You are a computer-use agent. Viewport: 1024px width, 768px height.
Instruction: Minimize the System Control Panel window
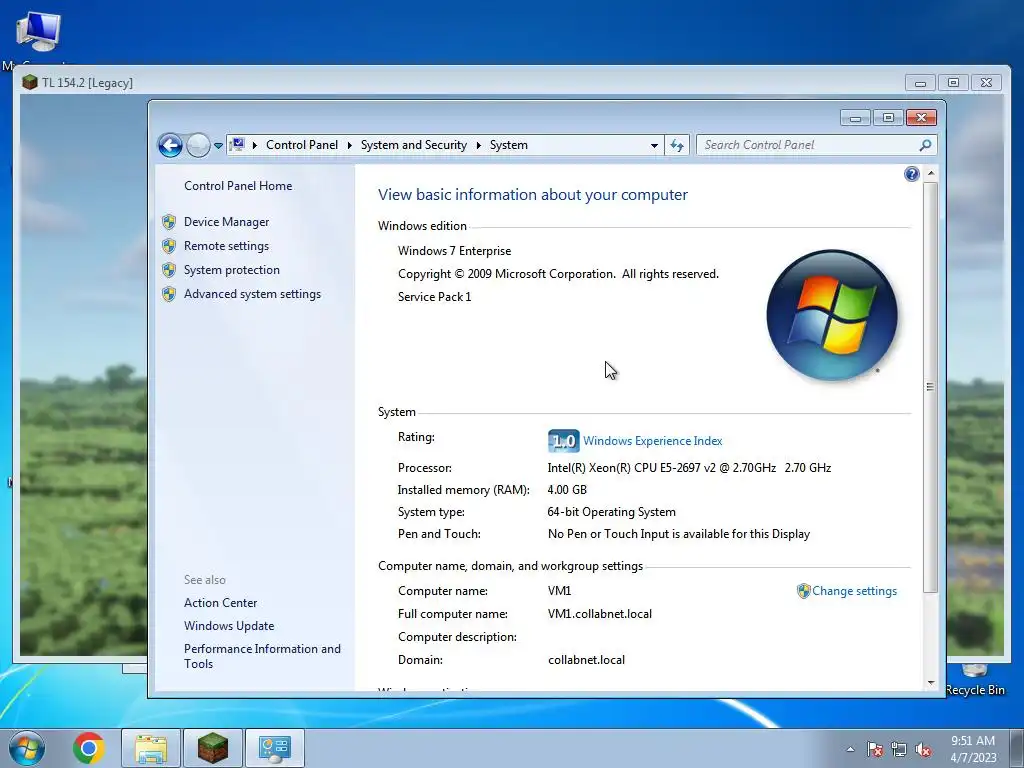point(856,118)
